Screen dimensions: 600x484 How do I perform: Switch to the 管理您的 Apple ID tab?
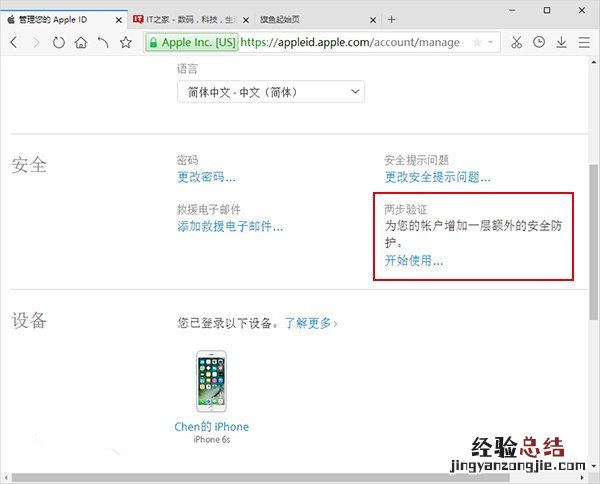(64, 20)
